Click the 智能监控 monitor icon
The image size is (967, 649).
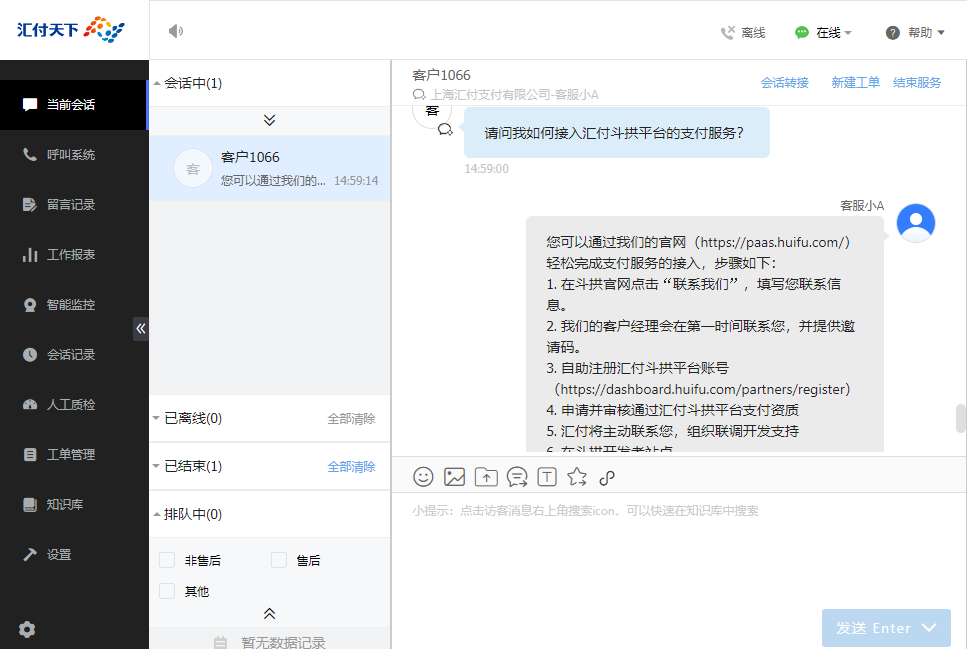tap(30, 305)
